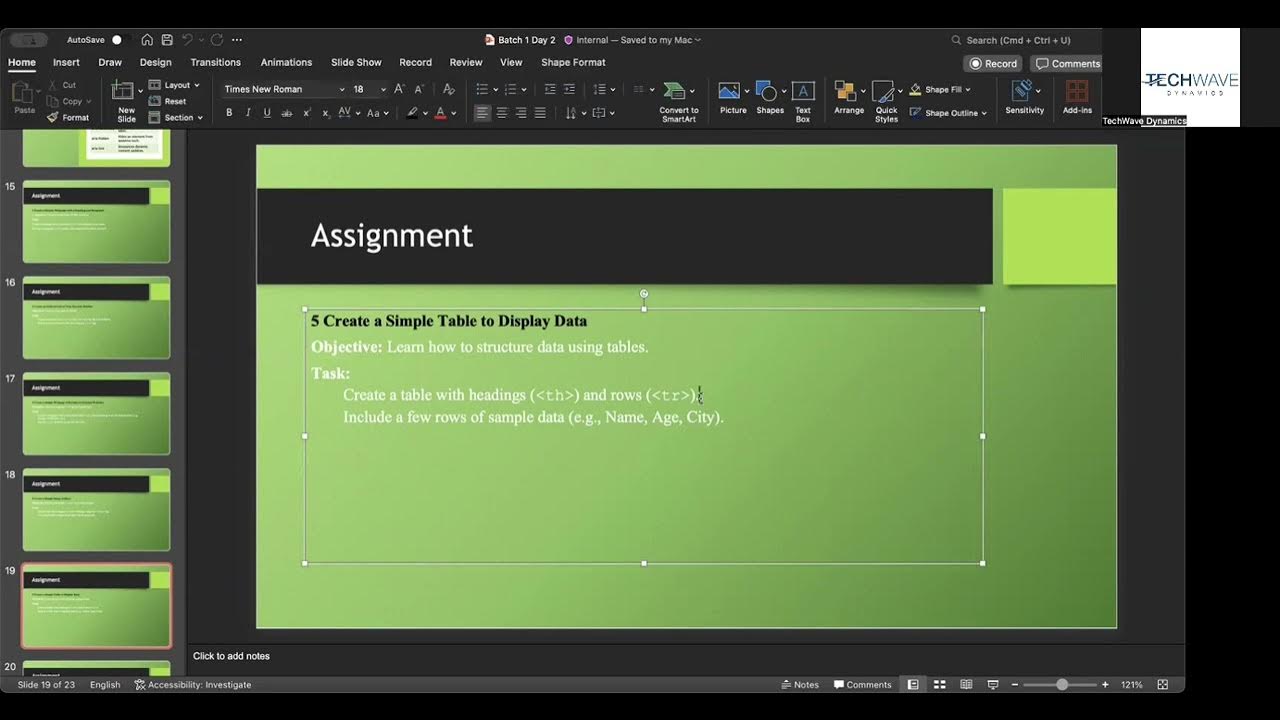This screenshot has width=1280, height=720.
Task: Toggle Italic formatting
Action: [x=248, y=113]
